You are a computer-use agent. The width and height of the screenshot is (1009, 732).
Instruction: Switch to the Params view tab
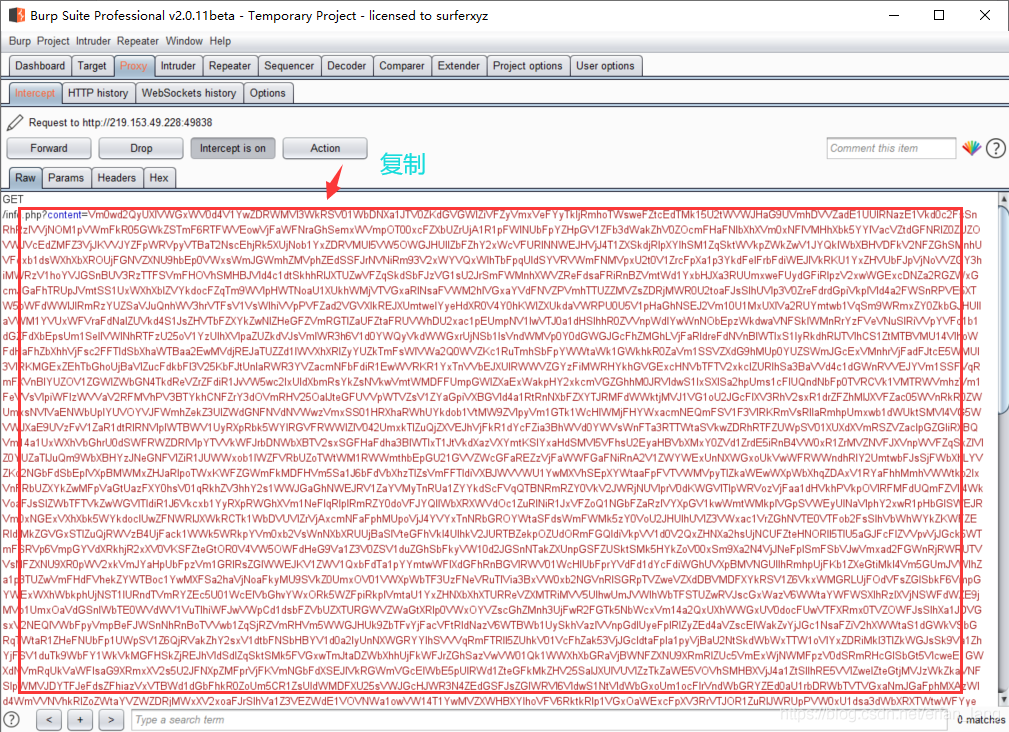click(x=66, y=178)
